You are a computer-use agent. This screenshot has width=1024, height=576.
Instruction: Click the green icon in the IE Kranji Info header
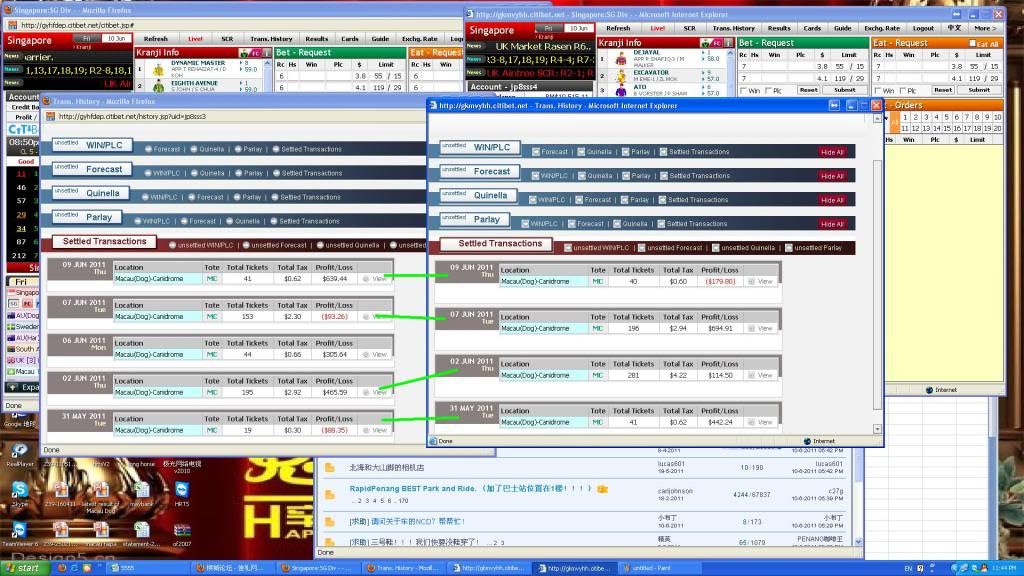pos(705,42)
